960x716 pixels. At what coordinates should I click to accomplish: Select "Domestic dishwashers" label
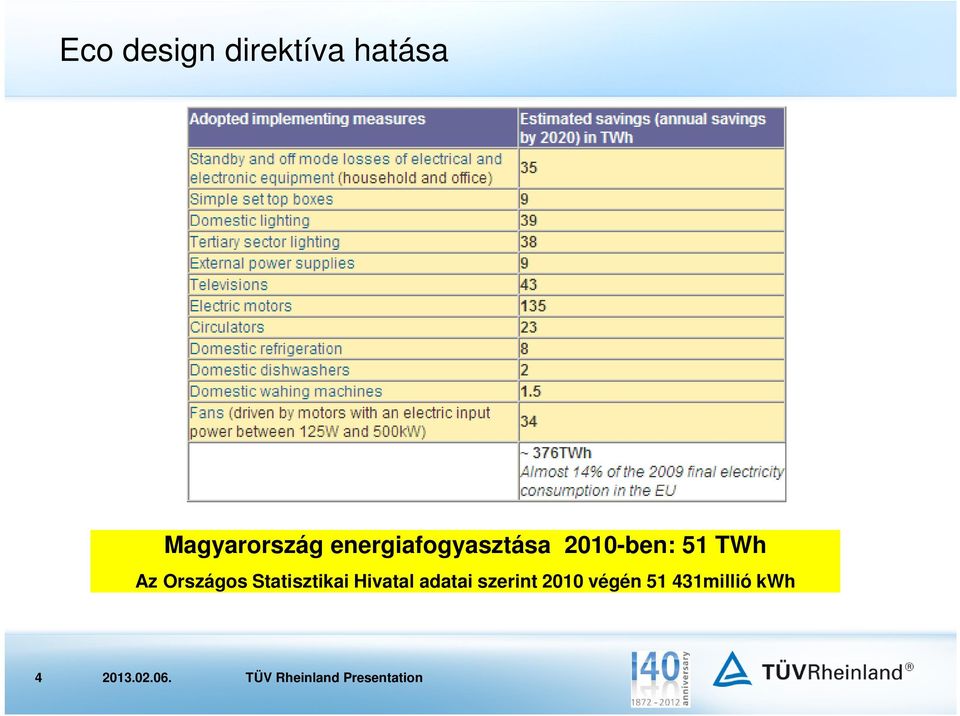pos(269,370)
